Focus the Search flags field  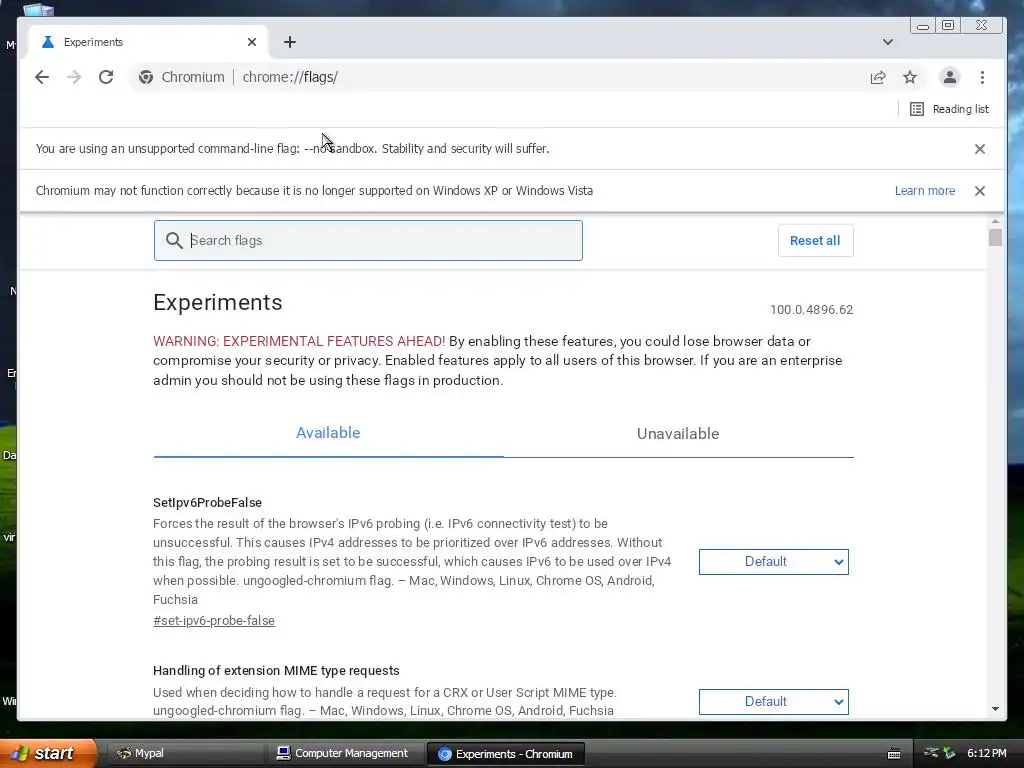(x=368, y=240)
